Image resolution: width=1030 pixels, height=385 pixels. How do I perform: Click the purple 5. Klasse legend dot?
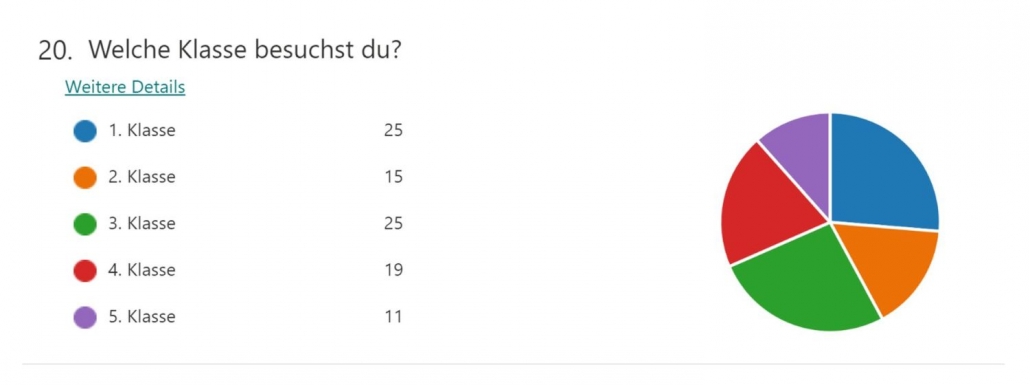pos(85,317)
